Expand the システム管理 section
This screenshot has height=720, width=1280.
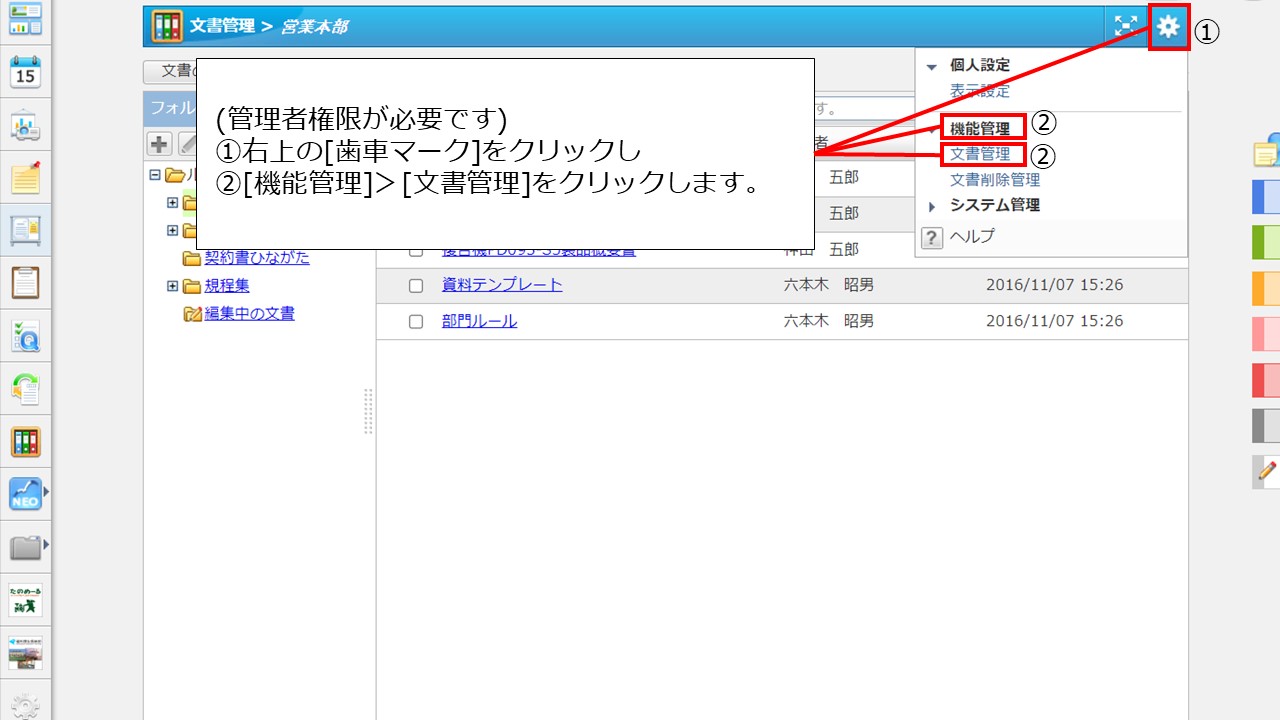pos(933,205)
